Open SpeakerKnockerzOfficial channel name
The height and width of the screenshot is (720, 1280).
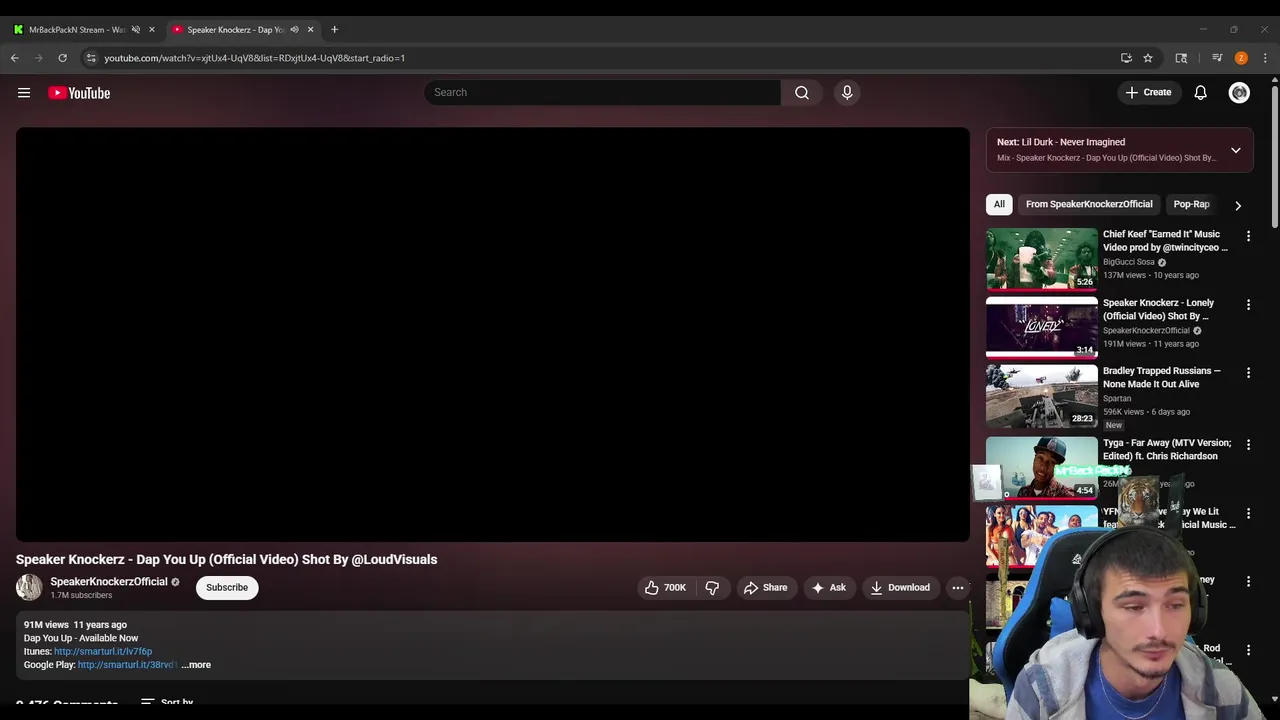tap(109, 581)
